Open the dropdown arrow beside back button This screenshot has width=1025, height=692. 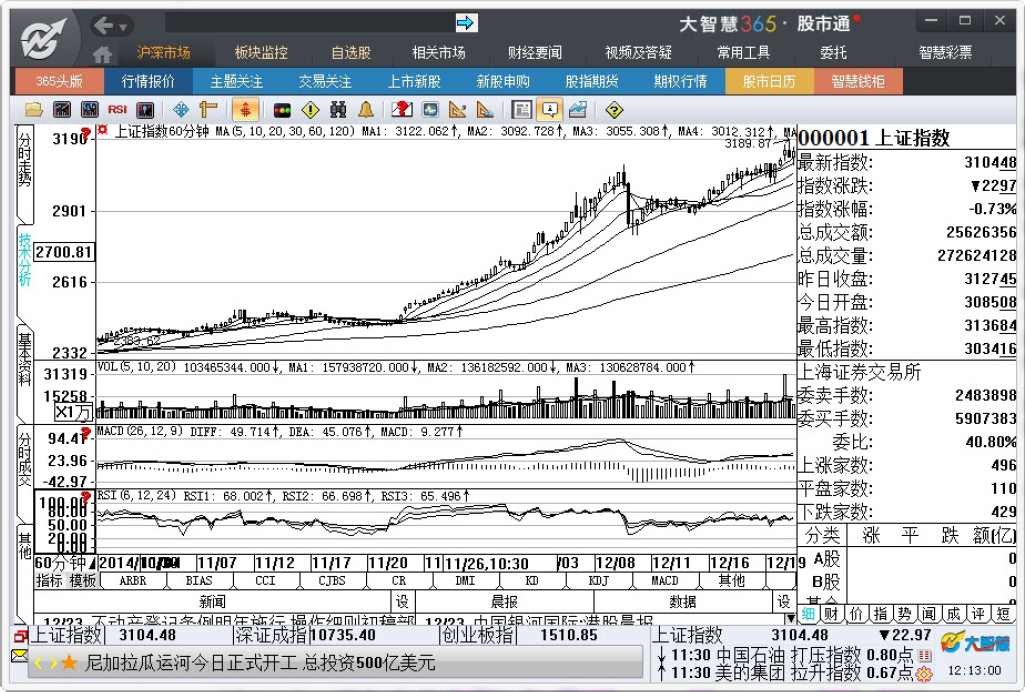pyautogui.click(x=123, y=27)
